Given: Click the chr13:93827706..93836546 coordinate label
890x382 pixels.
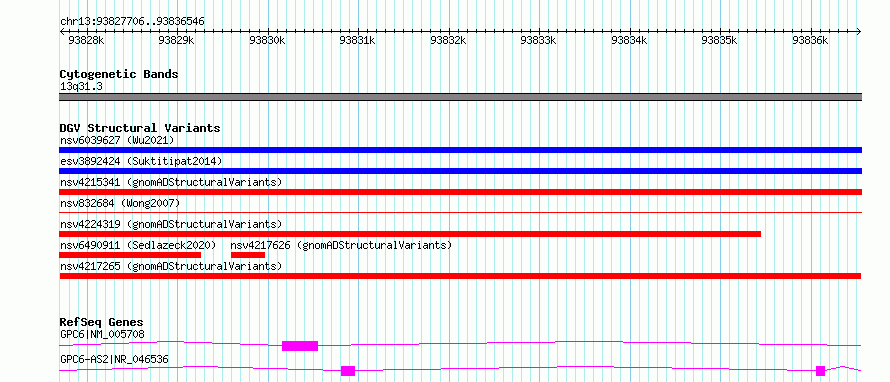Looking at the screenshot, I should pos(132,22).
